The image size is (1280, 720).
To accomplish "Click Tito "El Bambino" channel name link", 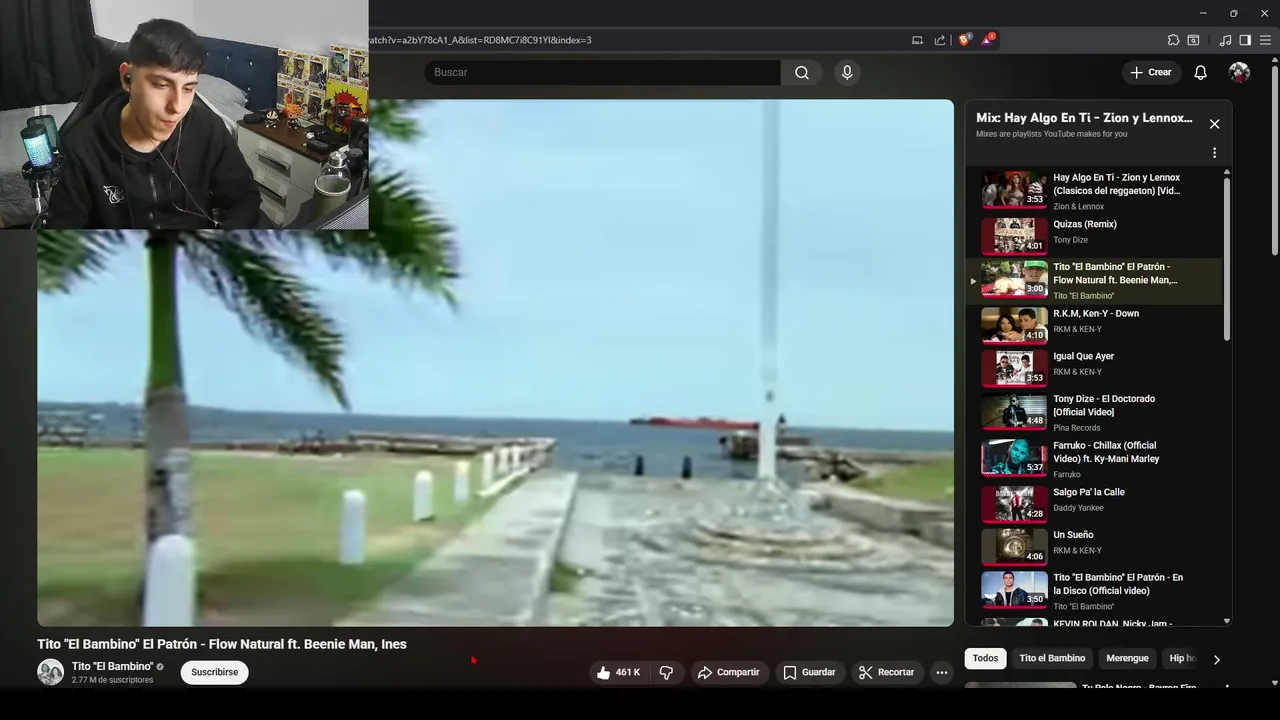I will point(112,666).
